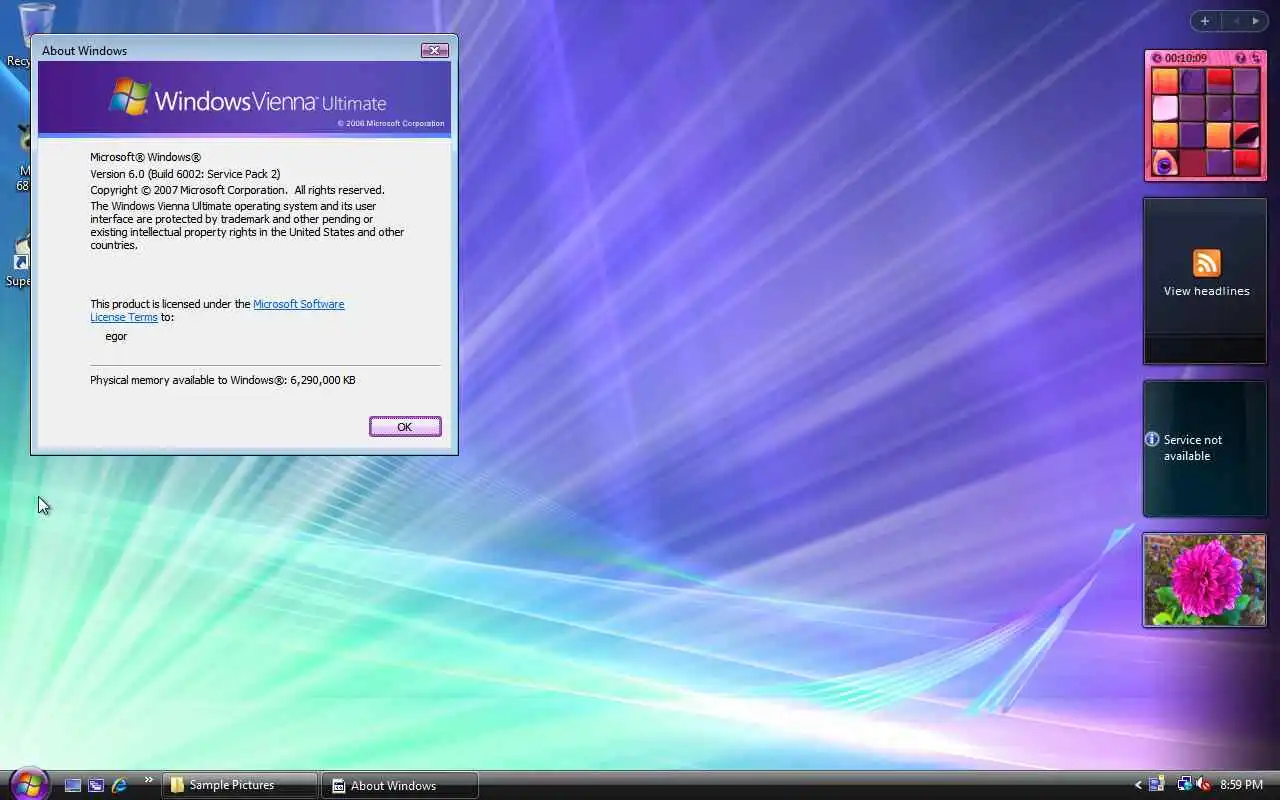Add a gadget with sidebar plus button
The image size is (1280, 800).
pos(1205,21)
